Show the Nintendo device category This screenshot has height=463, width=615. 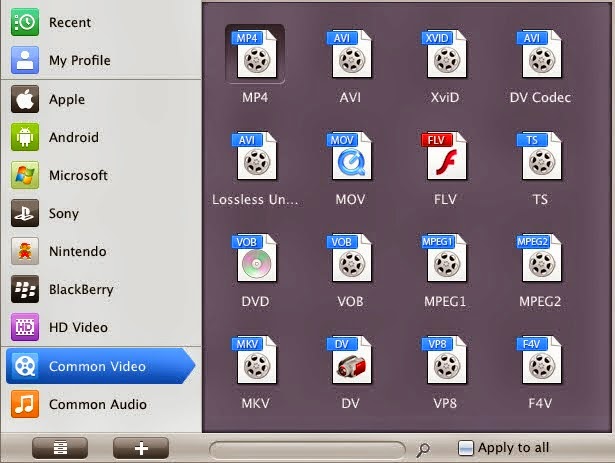101,251
